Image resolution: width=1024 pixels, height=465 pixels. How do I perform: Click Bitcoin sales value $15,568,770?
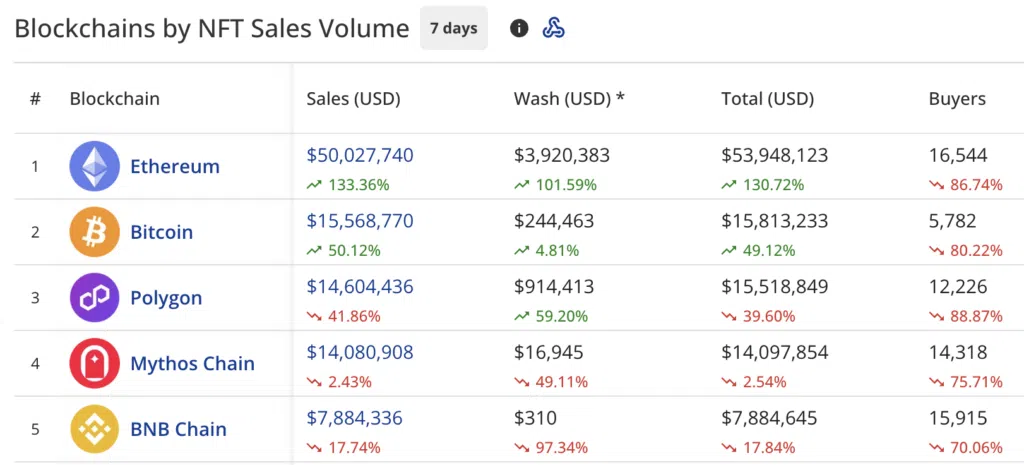click(360, 221)
